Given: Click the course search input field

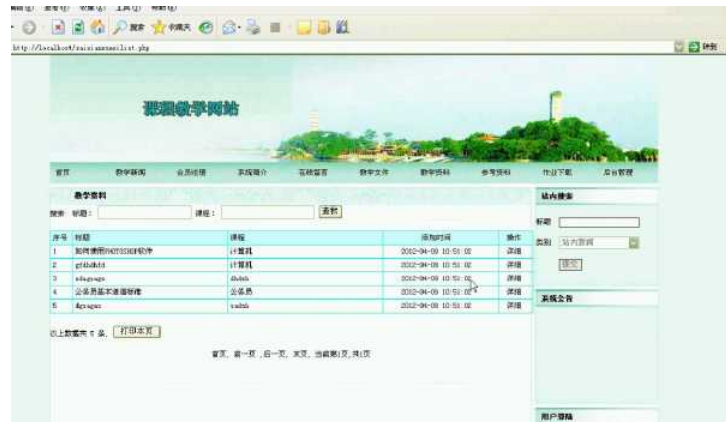Looking at the screenshot, I should pyautogui.click(x=268, y=212).
